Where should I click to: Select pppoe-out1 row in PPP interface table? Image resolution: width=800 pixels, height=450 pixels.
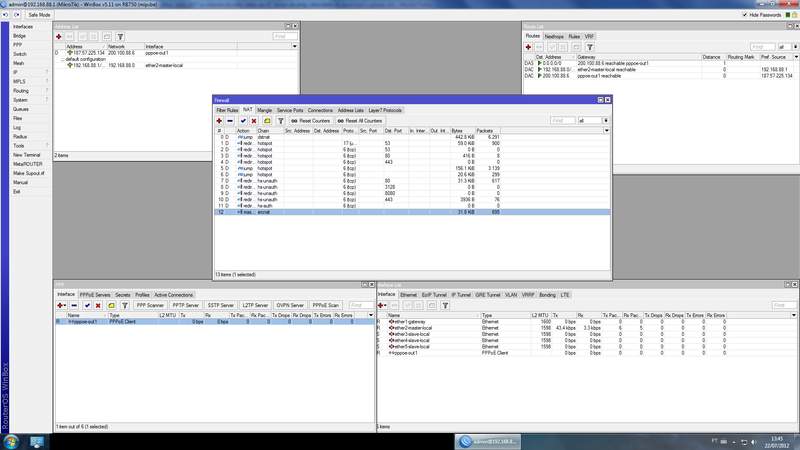coord(214,322)
